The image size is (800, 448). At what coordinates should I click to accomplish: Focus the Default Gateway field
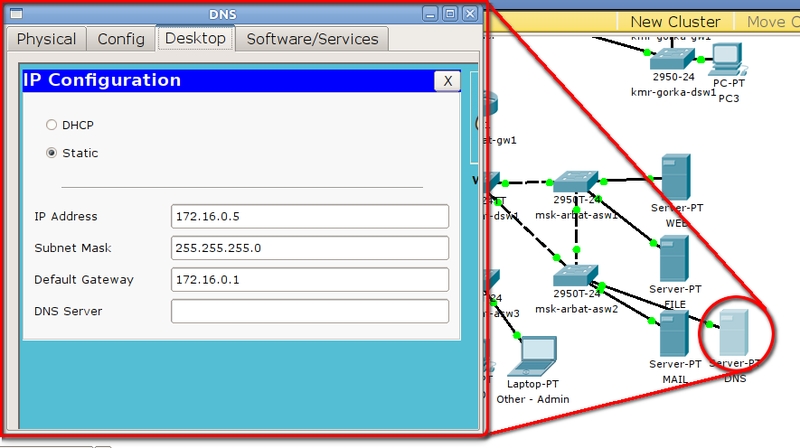309,280
